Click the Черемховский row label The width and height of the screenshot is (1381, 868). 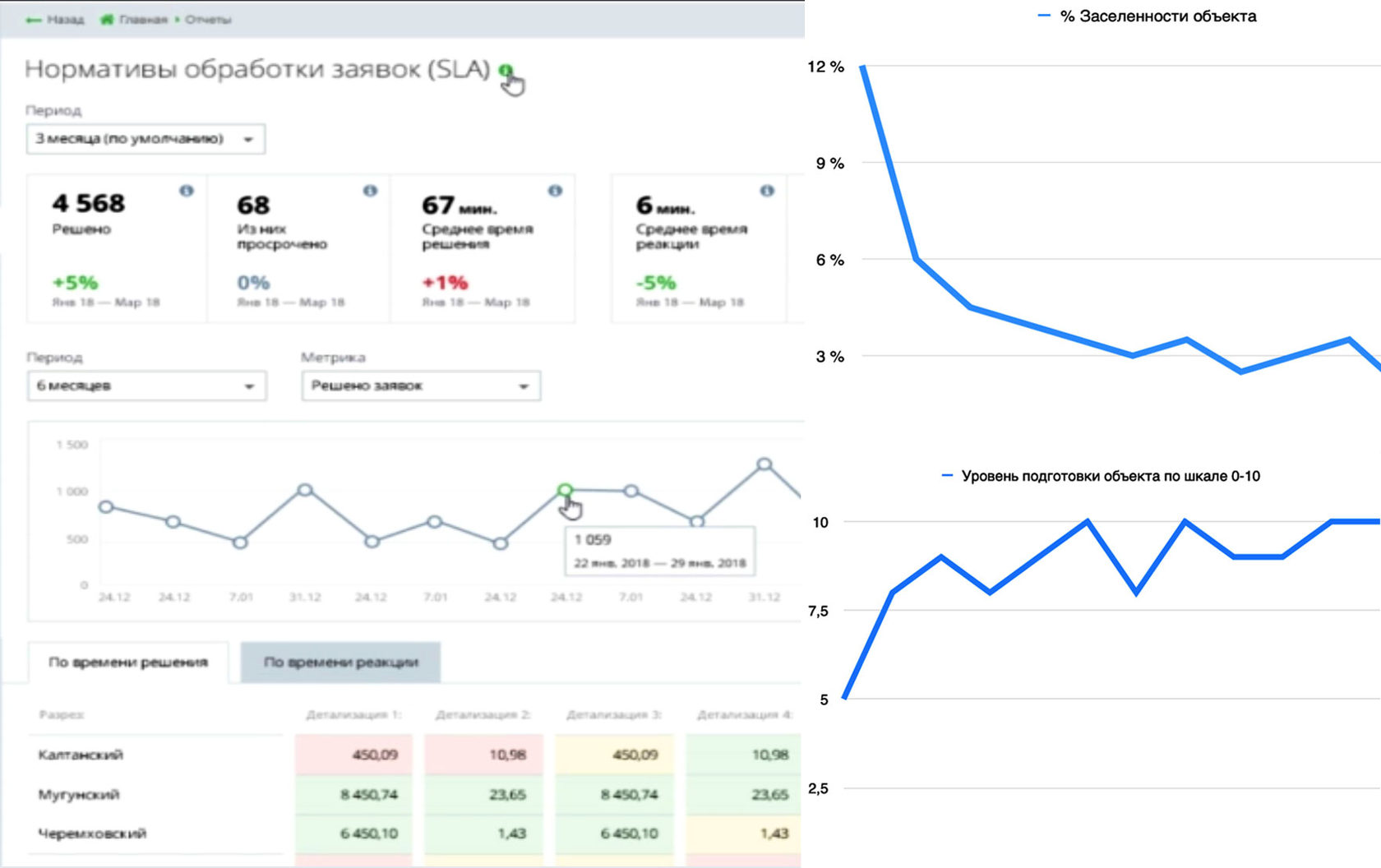pyautogui.click(x=92, y=833)
